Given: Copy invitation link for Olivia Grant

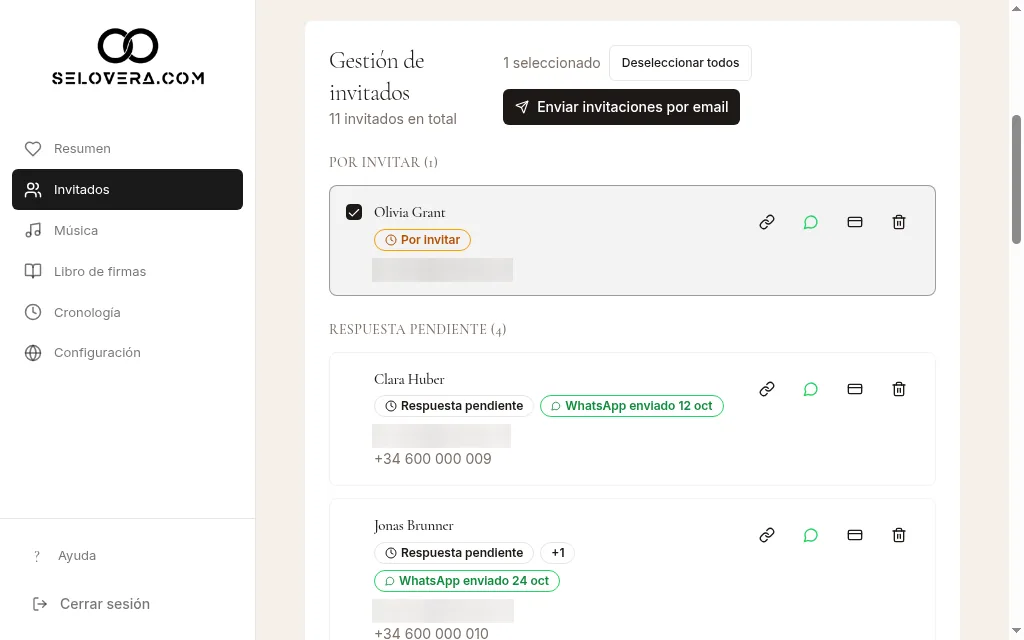Looking at the screenshot, I should (767, 222).
